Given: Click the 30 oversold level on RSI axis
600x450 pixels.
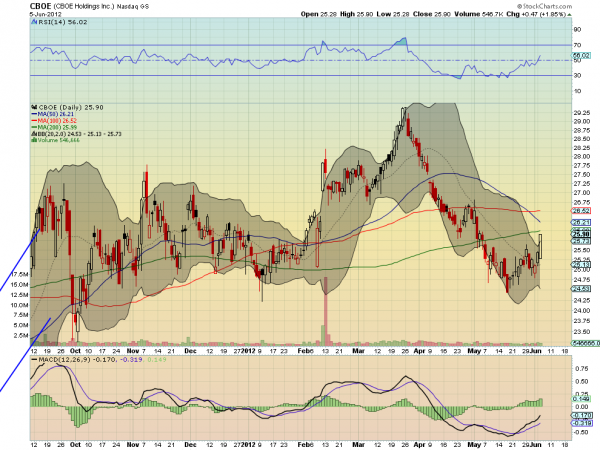Looking at the screenshot, I should 577,75.
